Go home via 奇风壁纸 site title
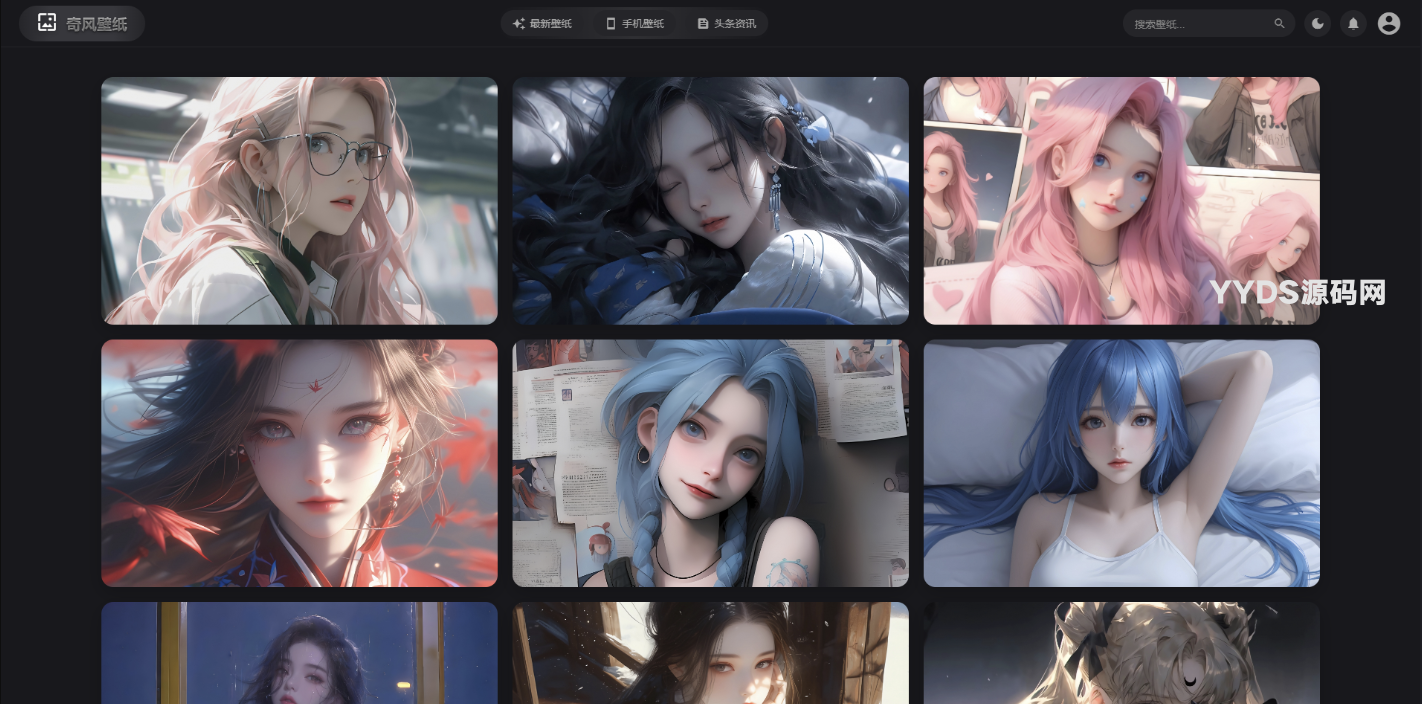This screenshot has height=704, width=1422. (x=97, y=24)
